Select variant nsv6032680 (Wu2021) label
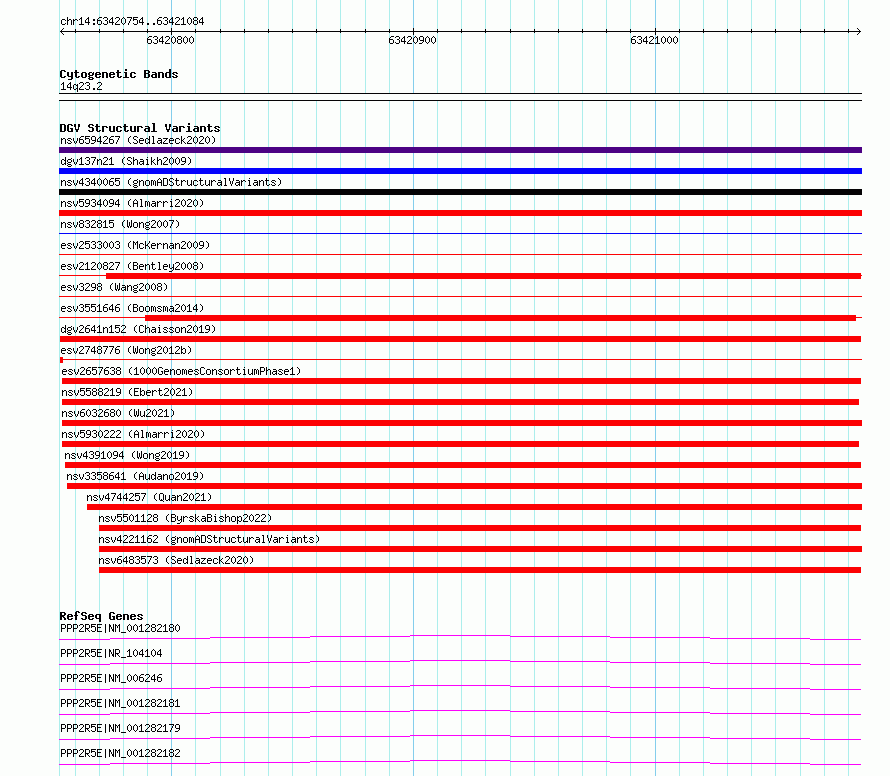 pyautogui.click(x=118, y=413)
